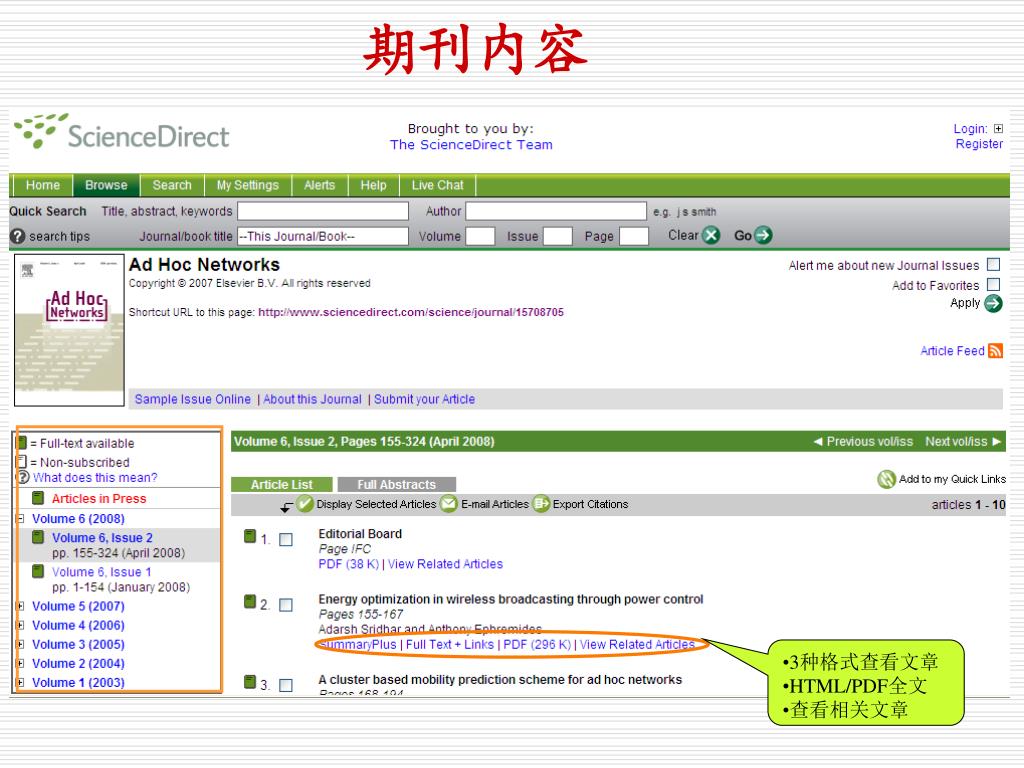The width and height of the screenshot is (1024, 768).
Task: Open the Live Chat menu tab
Action: 438,185
